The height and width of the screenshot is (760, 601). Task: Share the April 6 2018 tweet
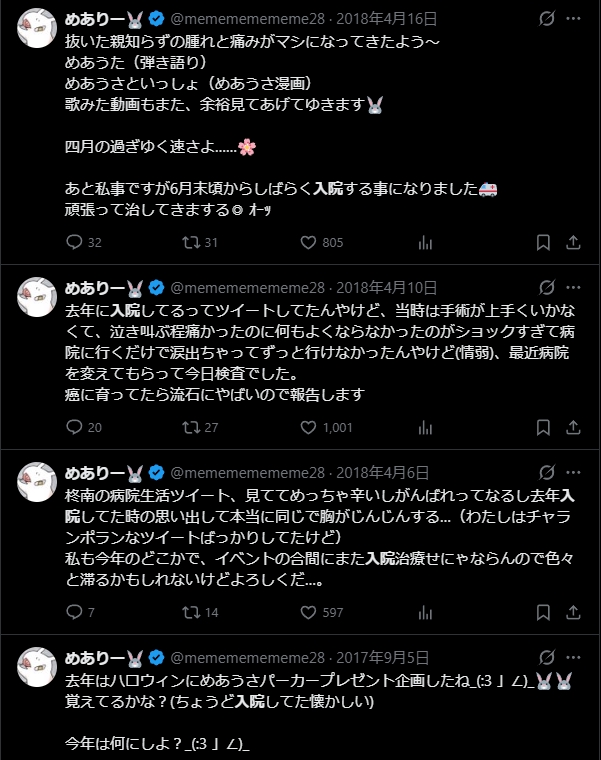click(x=573, y=612)
